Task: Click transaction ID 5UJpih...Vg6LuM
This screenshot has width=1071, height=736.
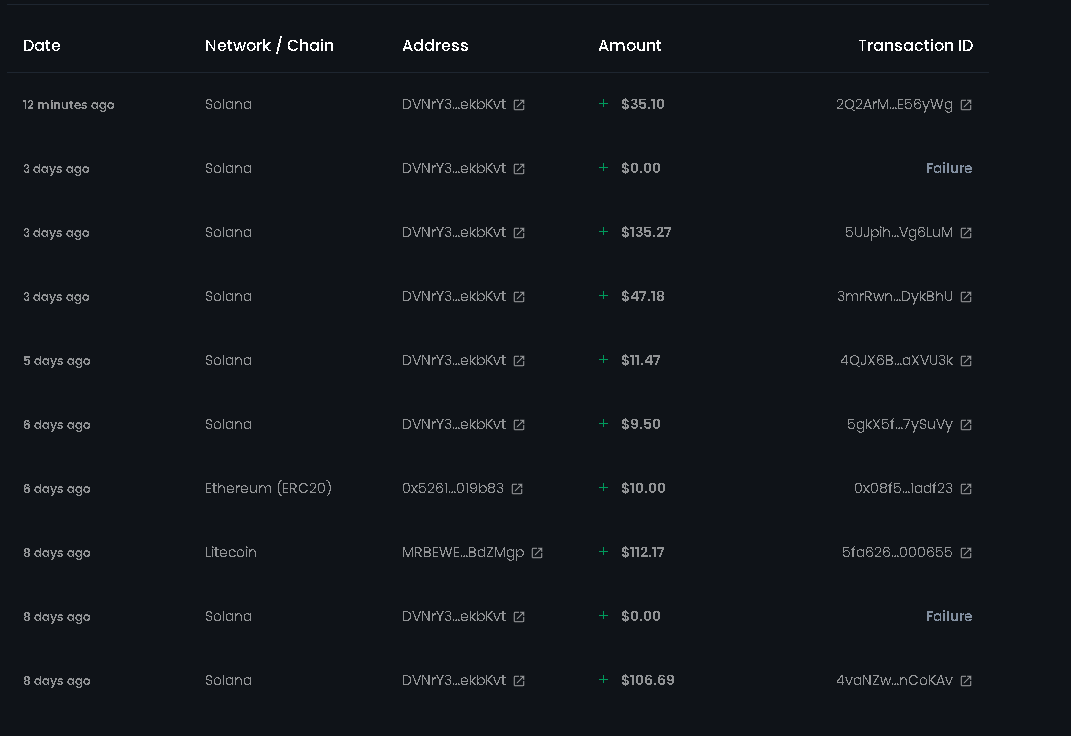Action: click(899, 232)
